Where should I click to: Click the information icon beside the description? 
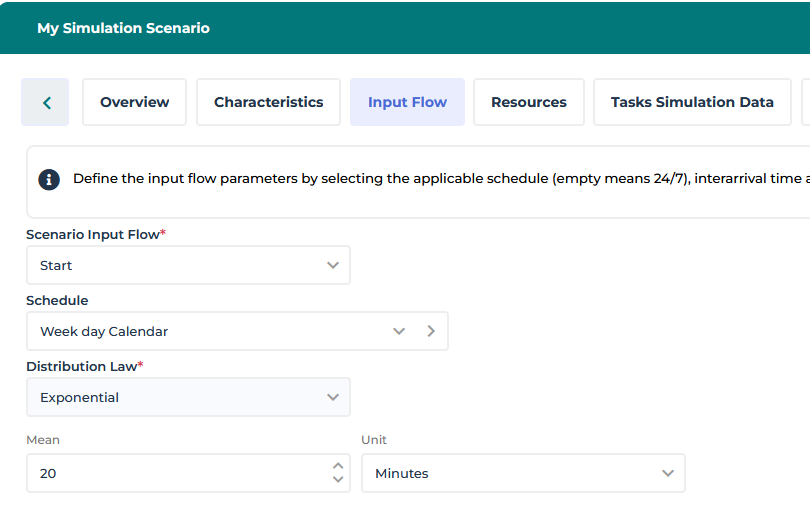pos(49,180)
